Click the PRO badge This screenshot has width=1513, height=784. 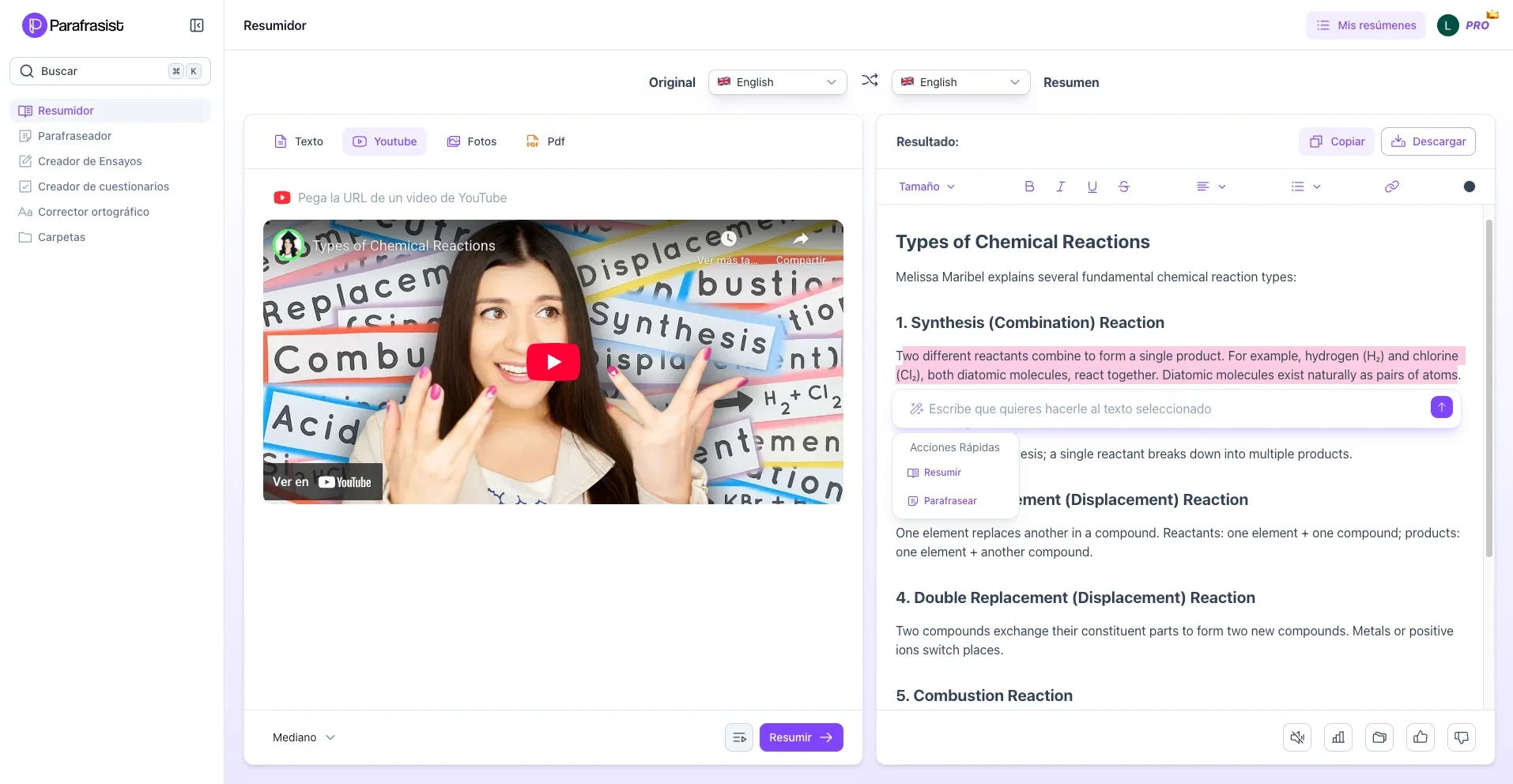click(1477, 25)
